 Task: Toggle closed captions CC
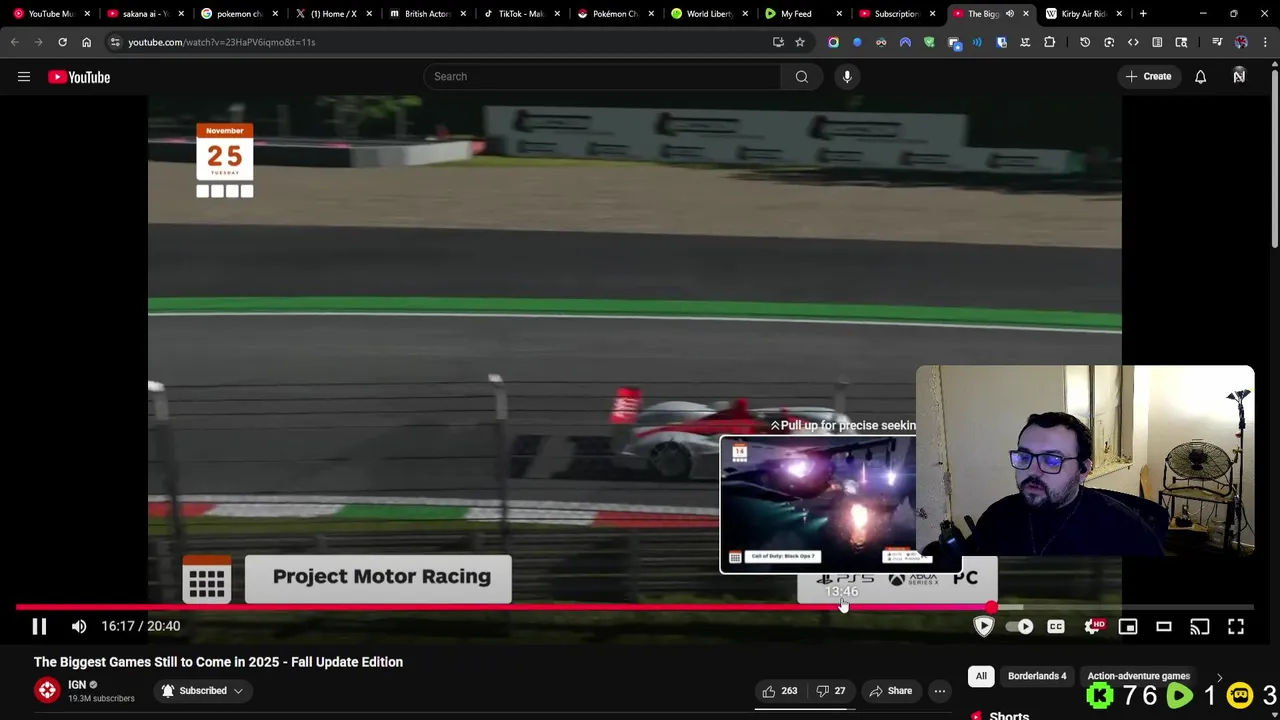1056,626
